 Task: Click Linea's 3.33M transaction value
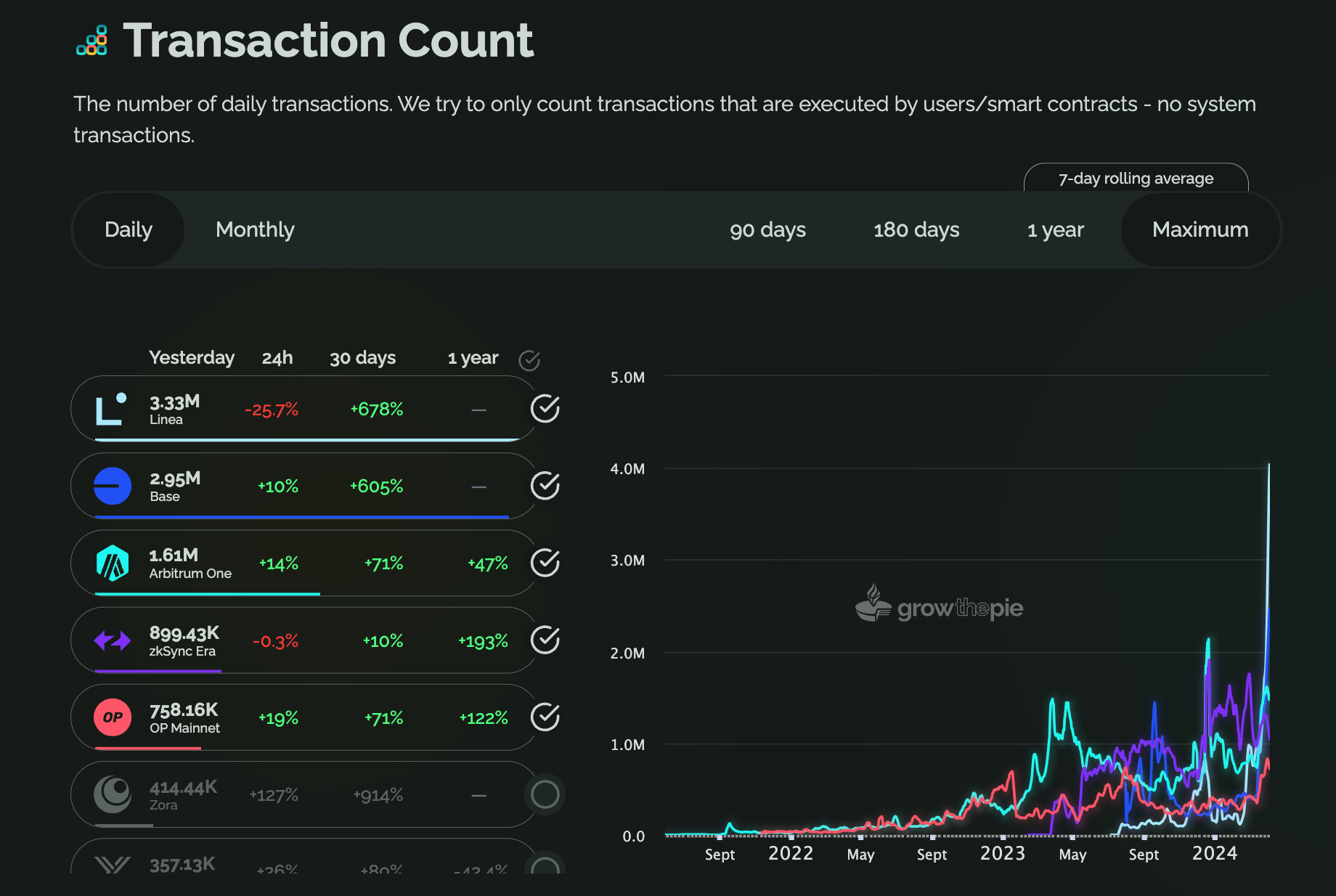point(174,402)
